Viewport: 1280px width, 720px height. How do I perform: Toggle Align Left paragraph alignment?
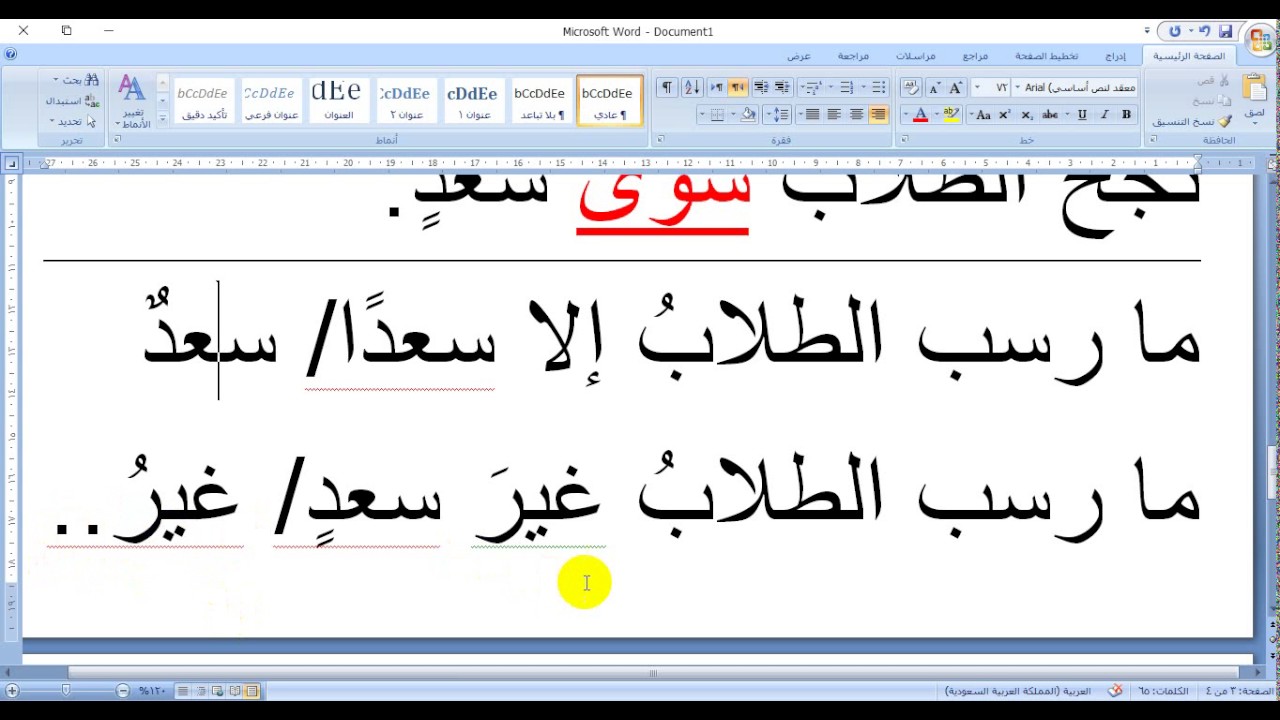[x=834, y=115]
